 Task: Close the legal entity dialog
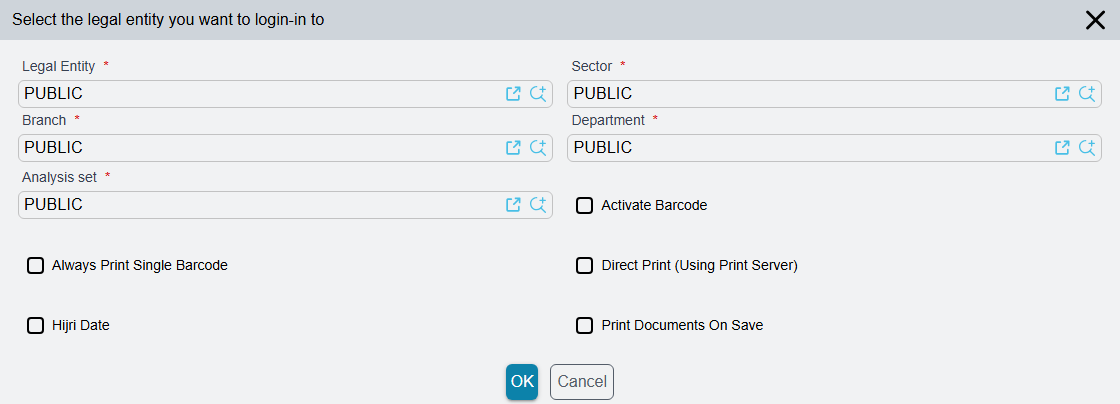point(1095,20)
